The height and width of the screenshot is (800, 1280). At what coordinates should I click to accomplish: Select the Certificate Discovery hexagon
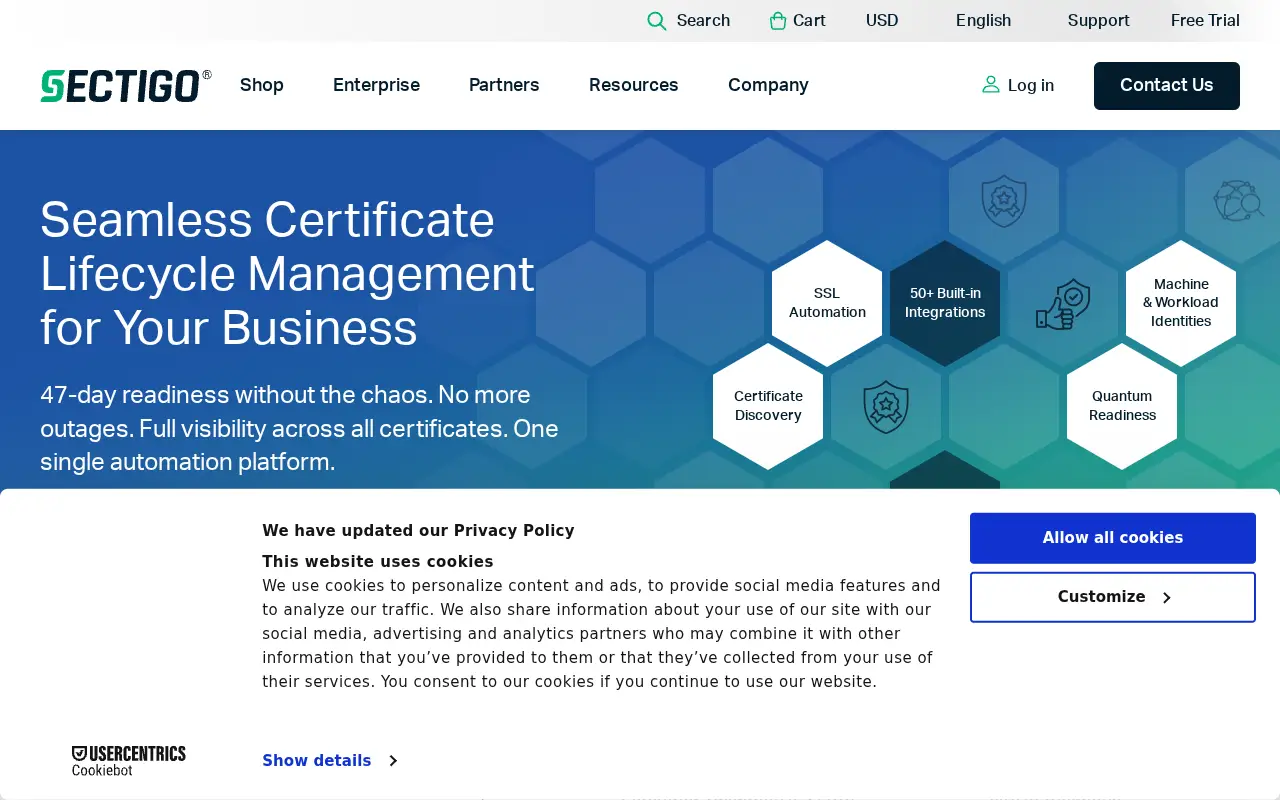[768, 406]
